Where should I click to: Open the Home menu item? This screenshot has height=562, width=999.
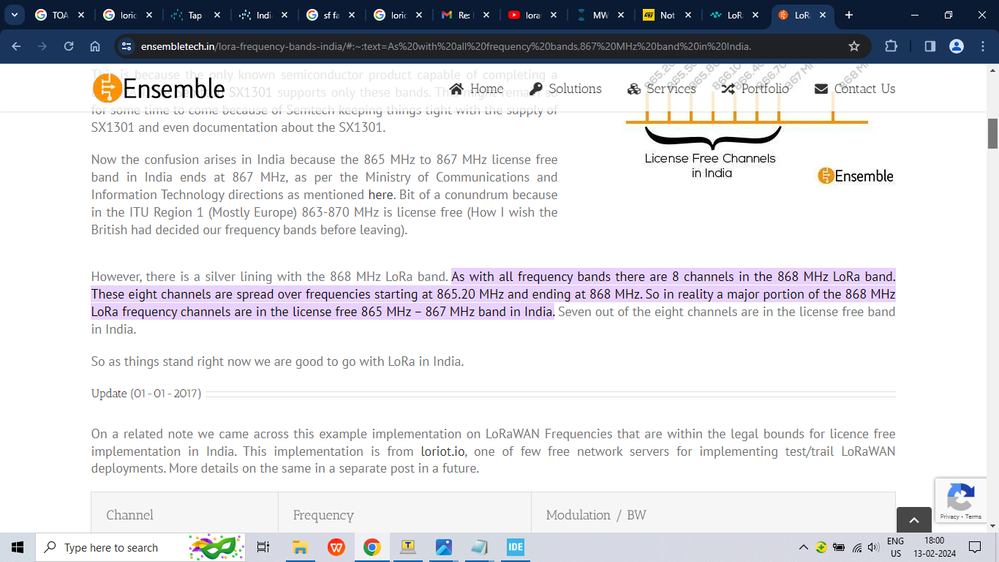[476, 89]
